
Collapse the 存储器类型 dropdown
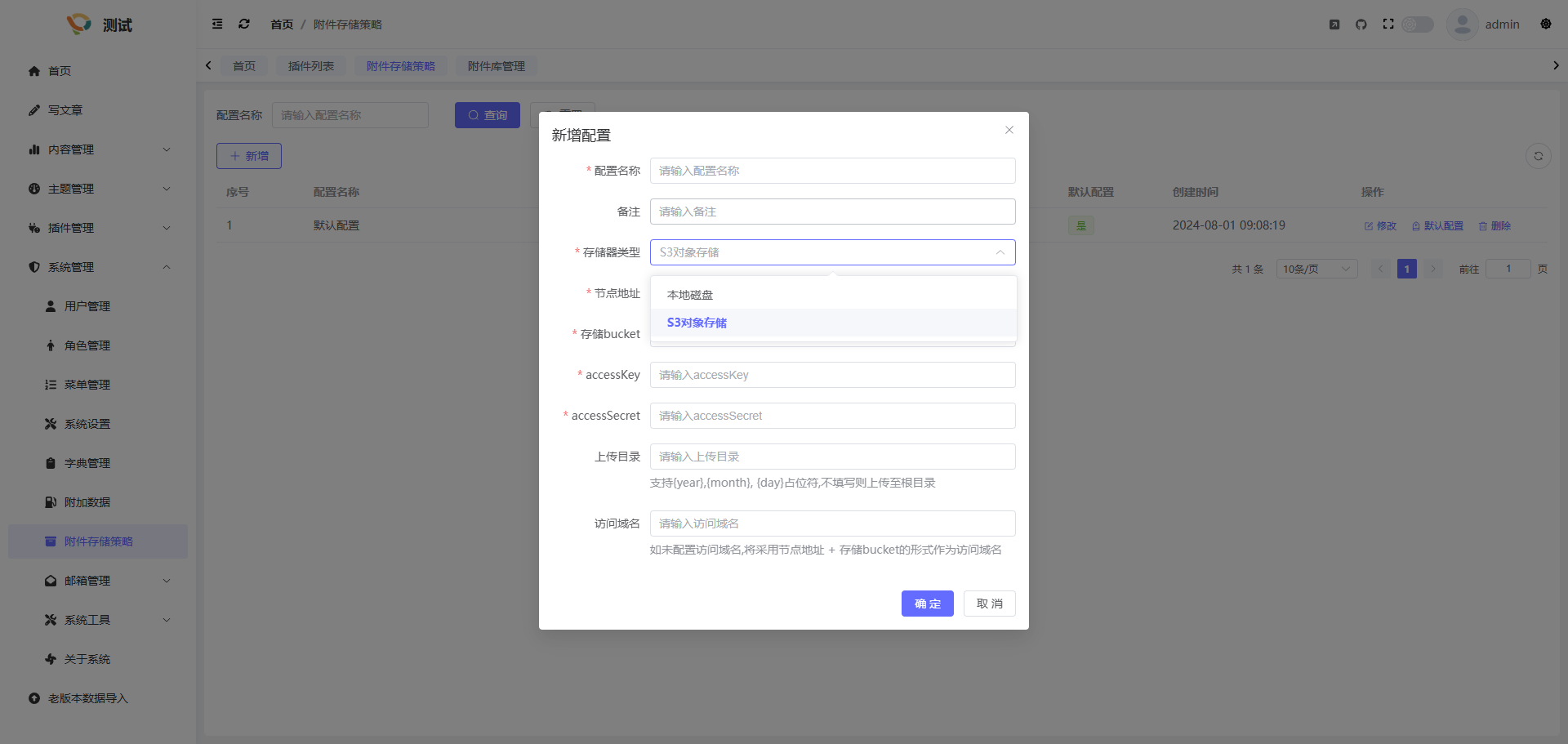(1000, 252)
